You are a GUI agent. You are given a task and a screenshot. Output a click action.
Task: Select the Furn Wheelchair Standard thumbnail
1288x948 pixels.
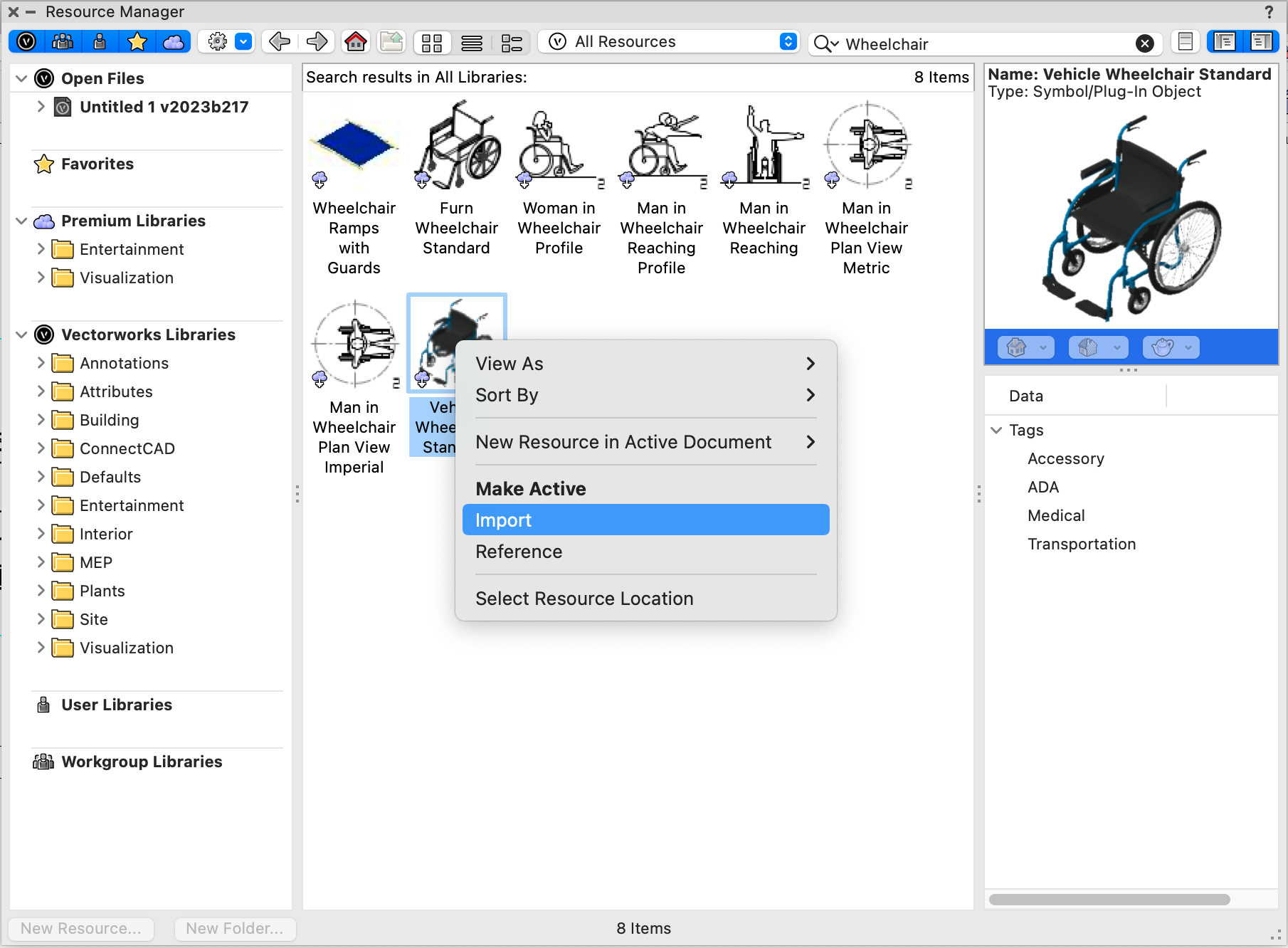click(x=456, y=145)
